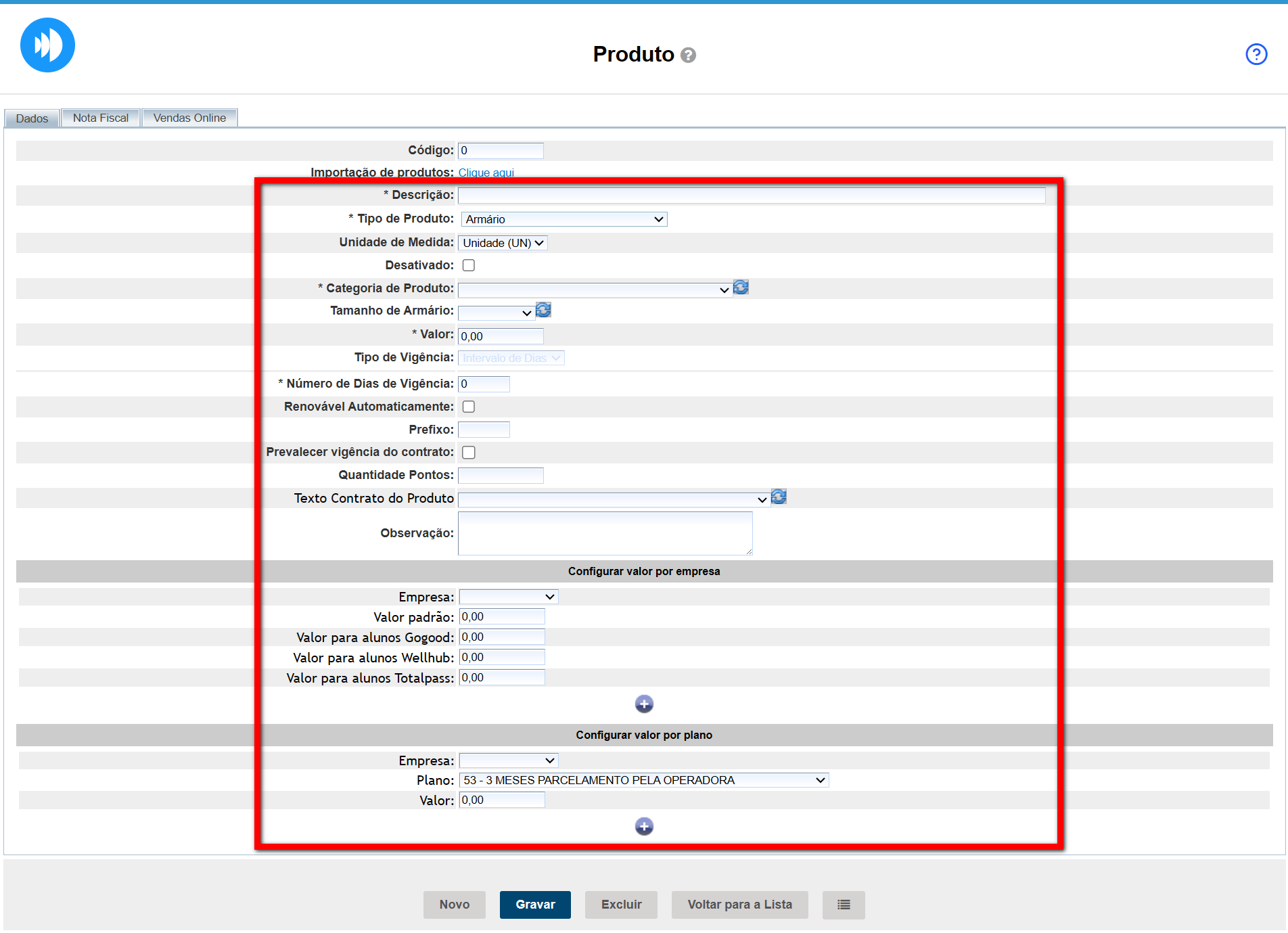Image resolution: width=1288 pixels, height=933 pixels.
Task: Add value row under Configurar valor por plano
Action: pyautogui.click(x=644, y=826)
